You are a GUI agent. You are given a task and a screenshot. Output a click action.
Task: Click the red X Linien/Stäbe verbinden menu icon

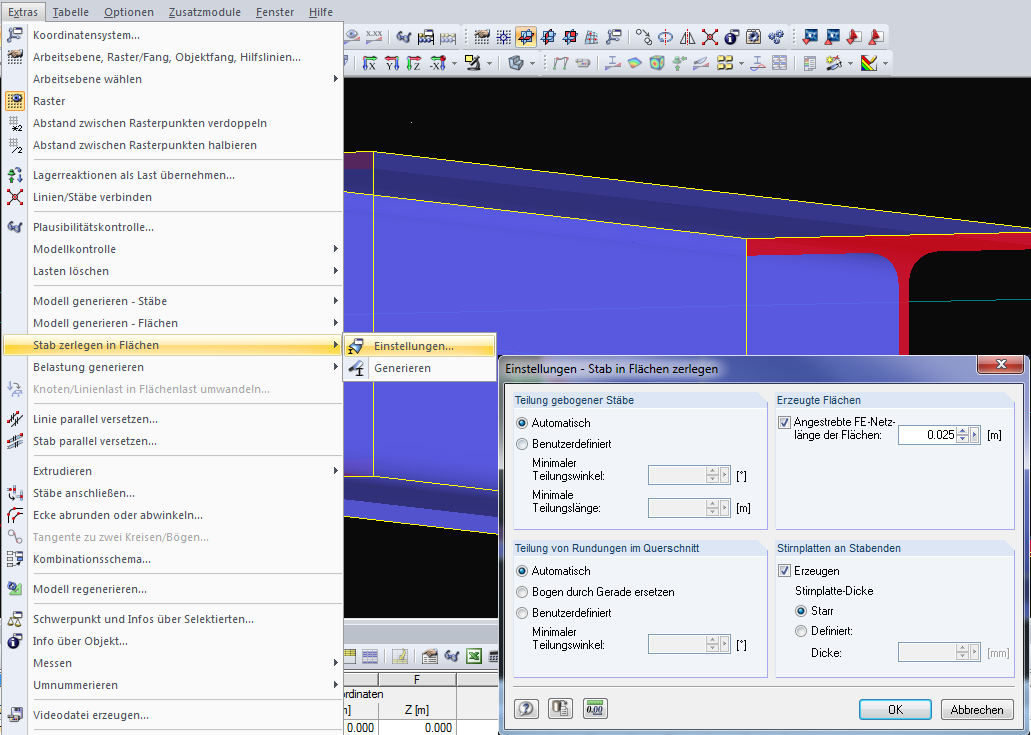(x=14, y=197)
